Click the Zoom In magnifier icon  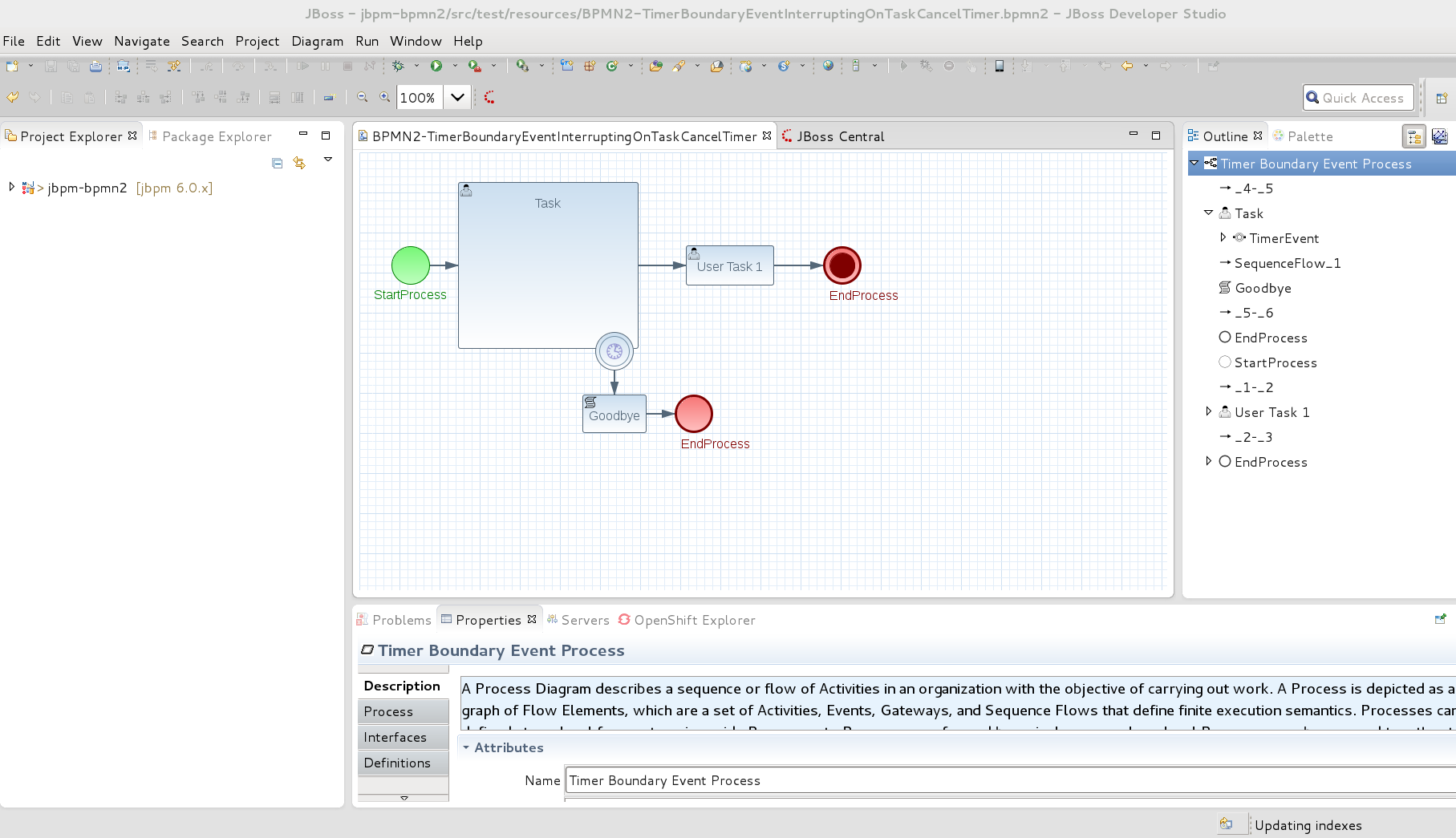click(x=385, y=96)
